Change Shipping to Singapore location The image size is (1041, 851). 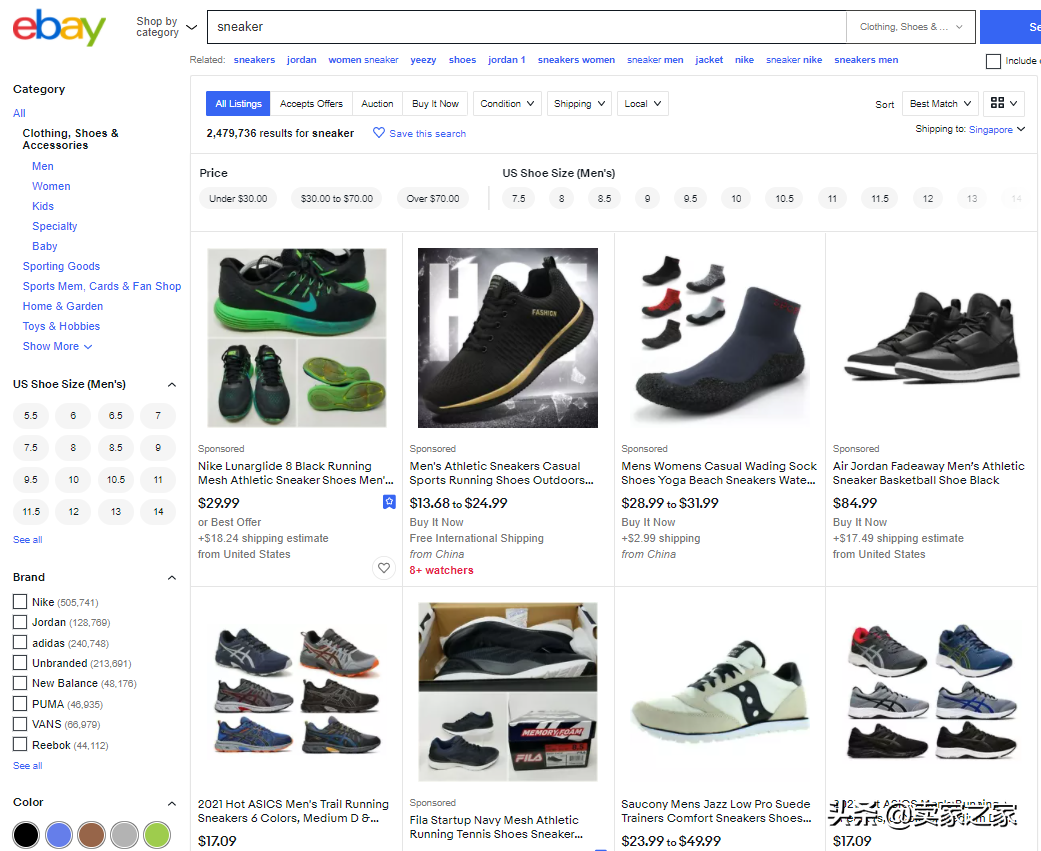[x=997, y=129]
